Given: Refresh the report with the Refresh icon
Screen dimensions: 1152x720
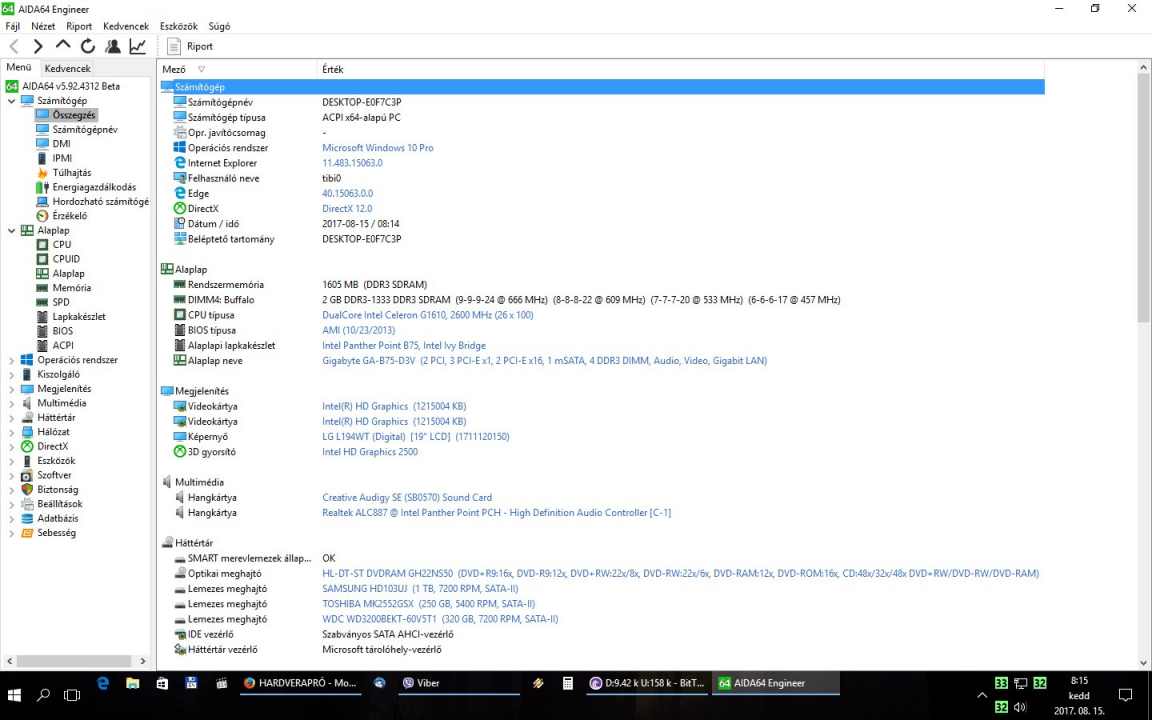Looking at the screenshot, I should pyautogui.click(x=88, y=46).
